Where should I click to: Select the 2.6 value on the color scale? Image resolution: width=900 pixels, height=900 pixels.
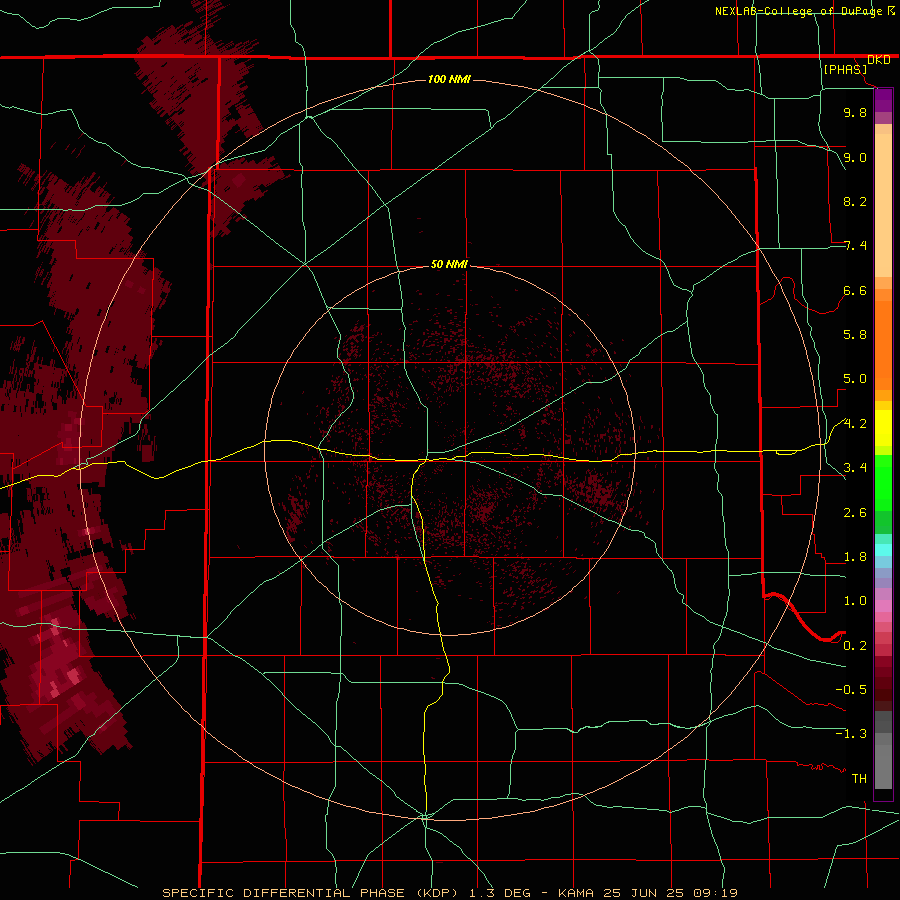pyautogui.click(x=855, y=513)
